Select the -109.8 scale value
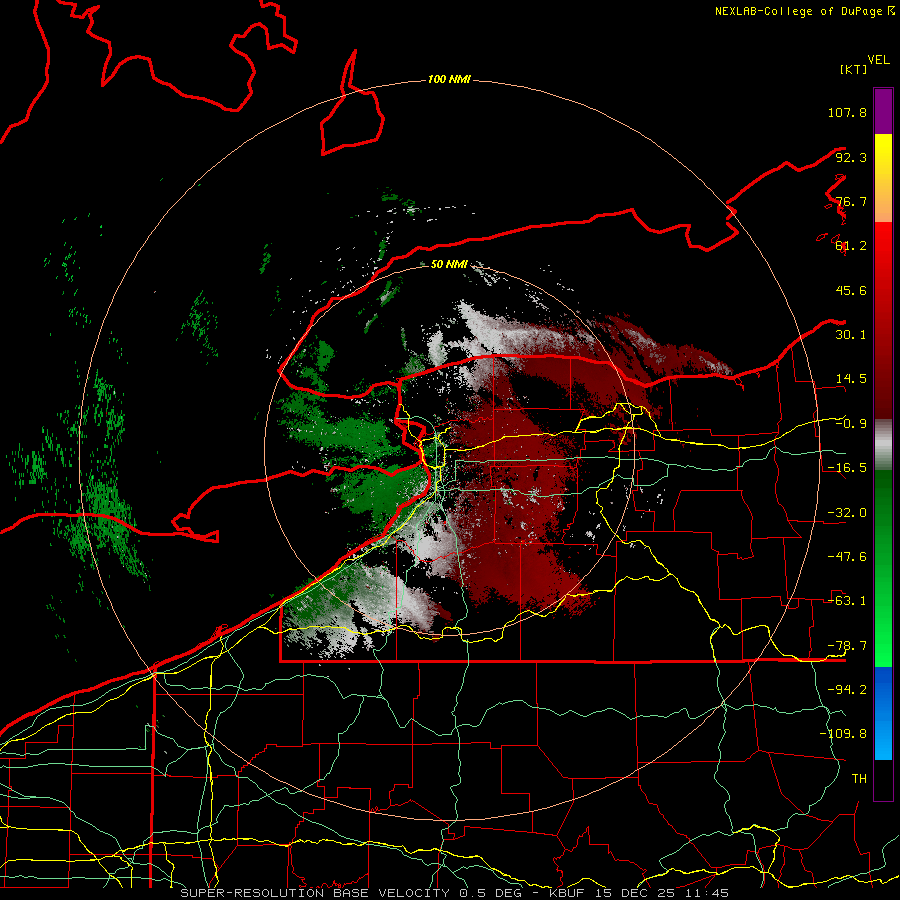Screen dimensions: 900x900 click(x=843, y=734)
